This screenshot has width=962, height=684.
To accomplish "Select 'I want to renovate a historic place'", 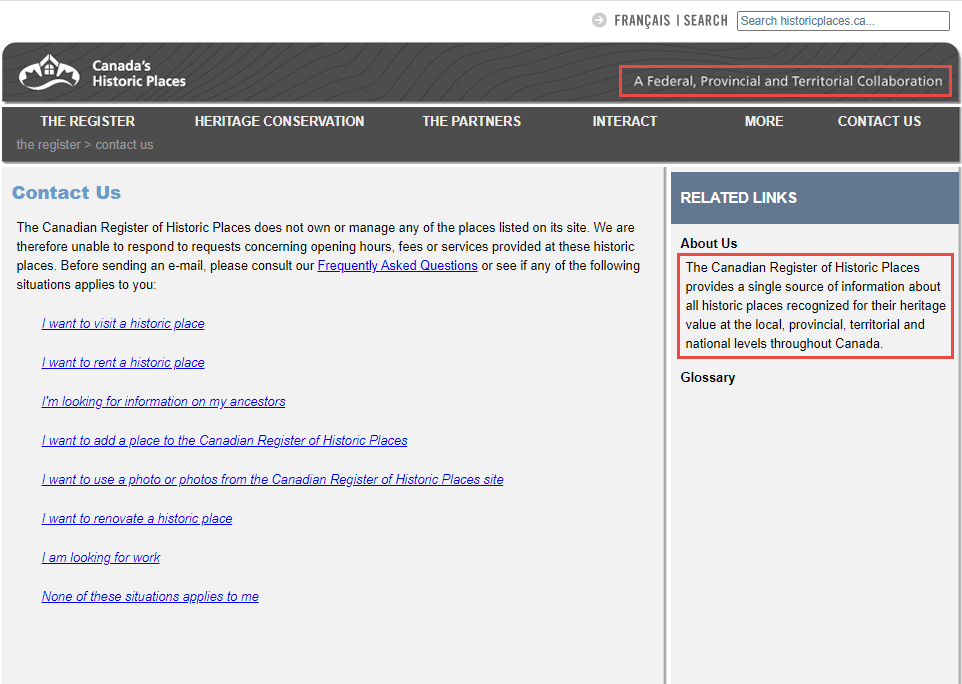I will point(137,519).
